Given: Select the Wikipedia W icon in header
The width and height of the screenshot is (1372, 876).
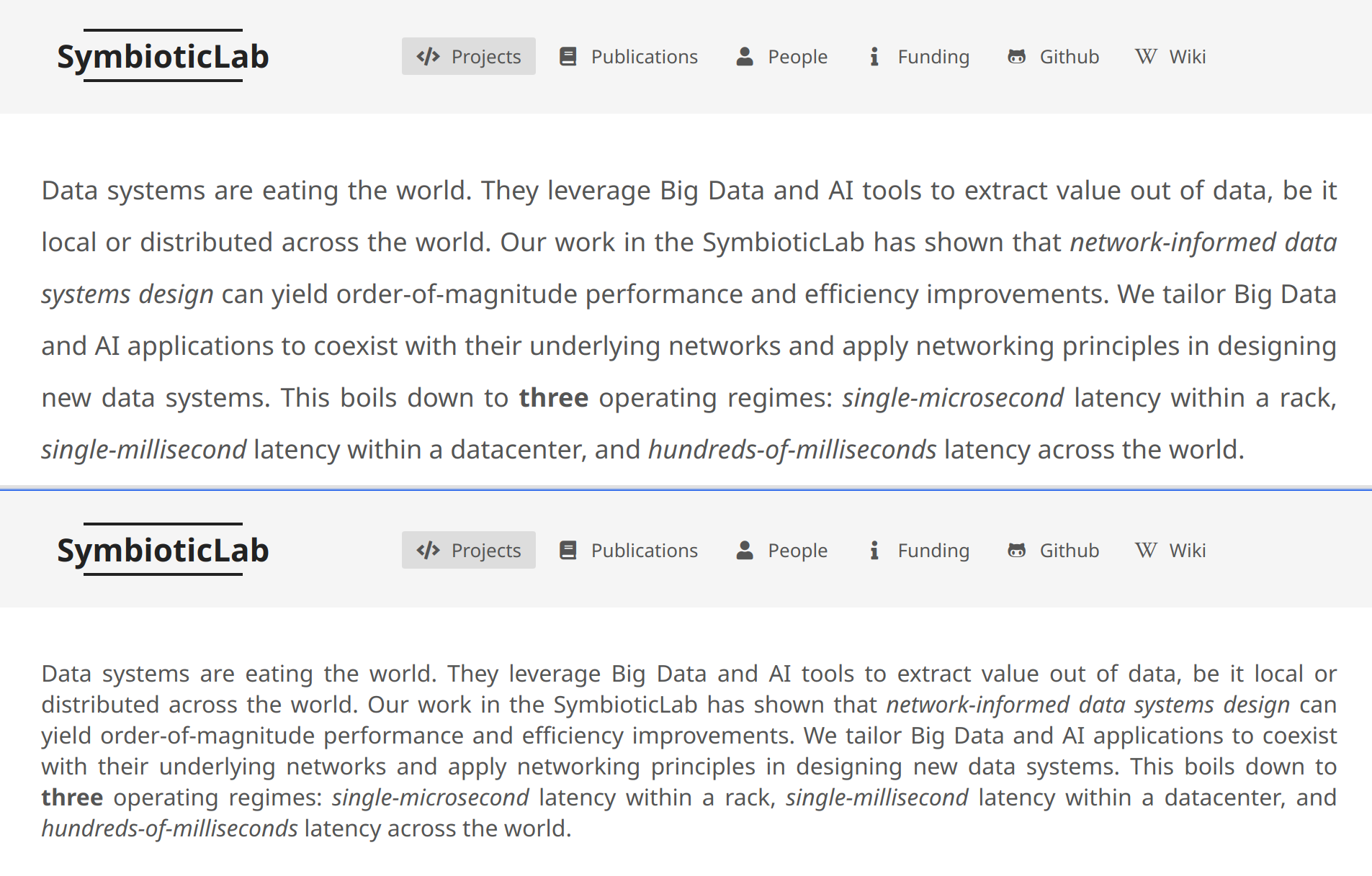Looking at the screenshot, I should 1144,55.
